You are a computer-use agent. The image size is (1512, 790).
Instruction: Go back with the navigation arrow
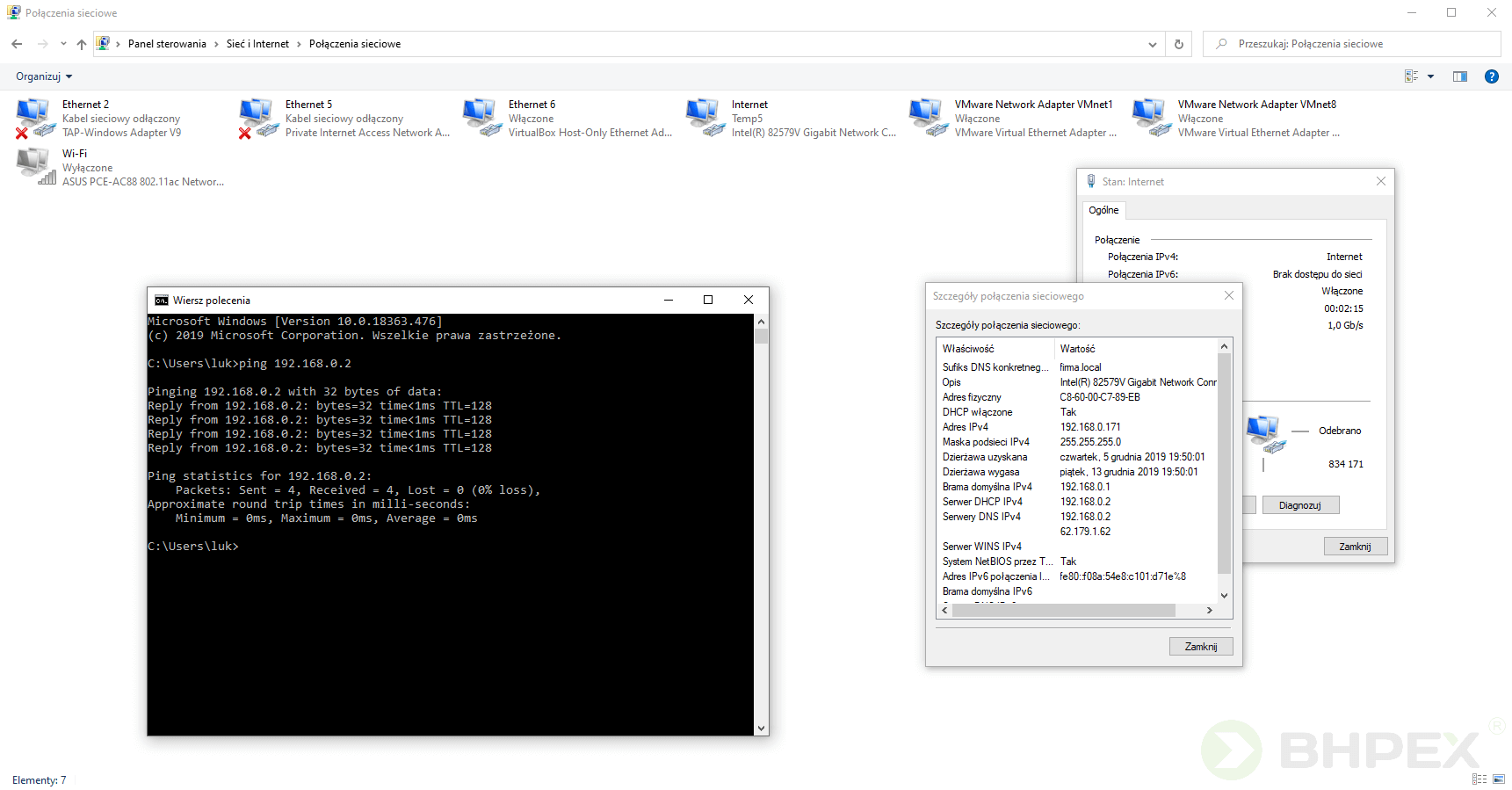click(x=17, y=44)
